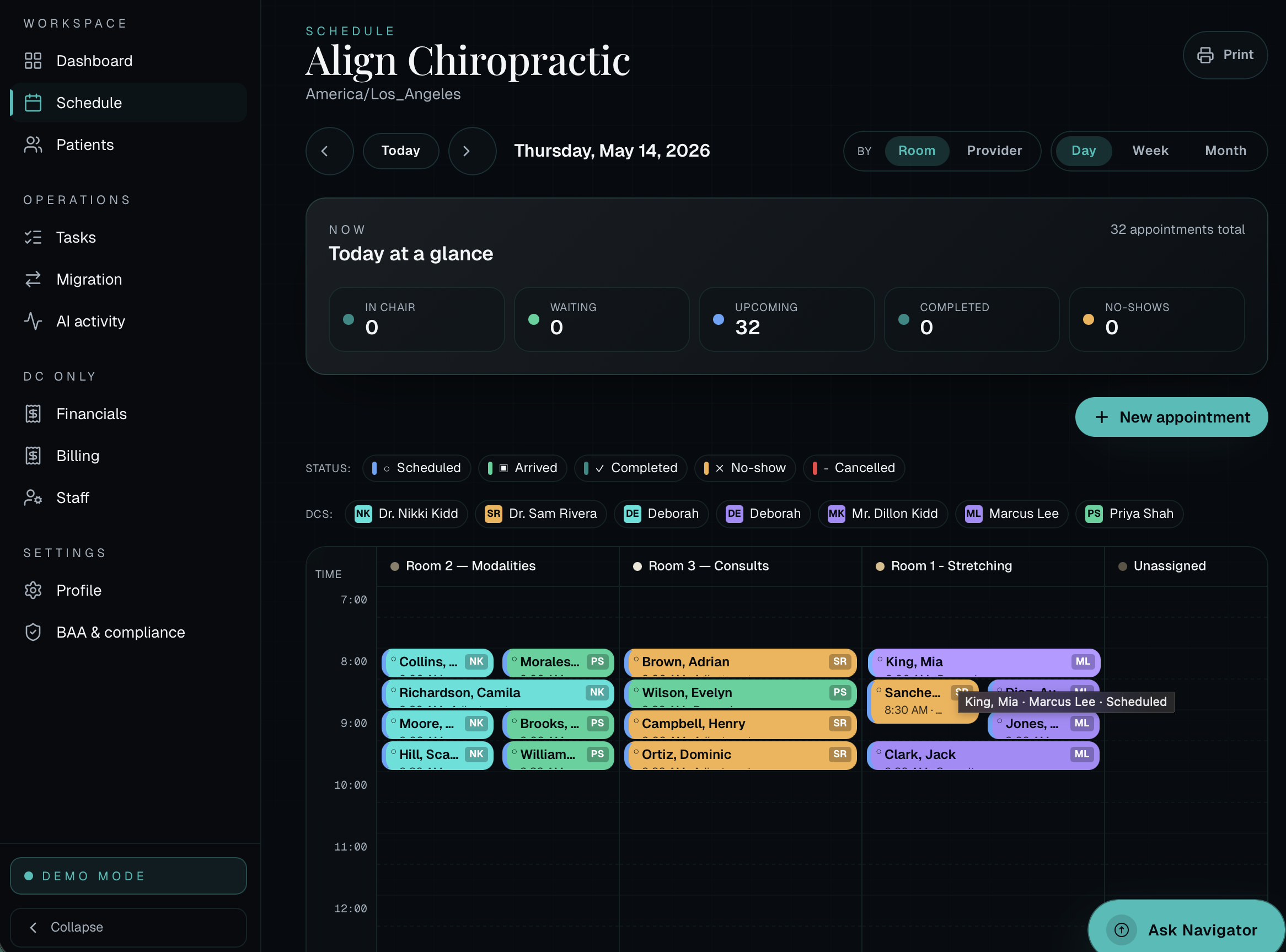Click the Financials receipt icon

pos(33,414)
